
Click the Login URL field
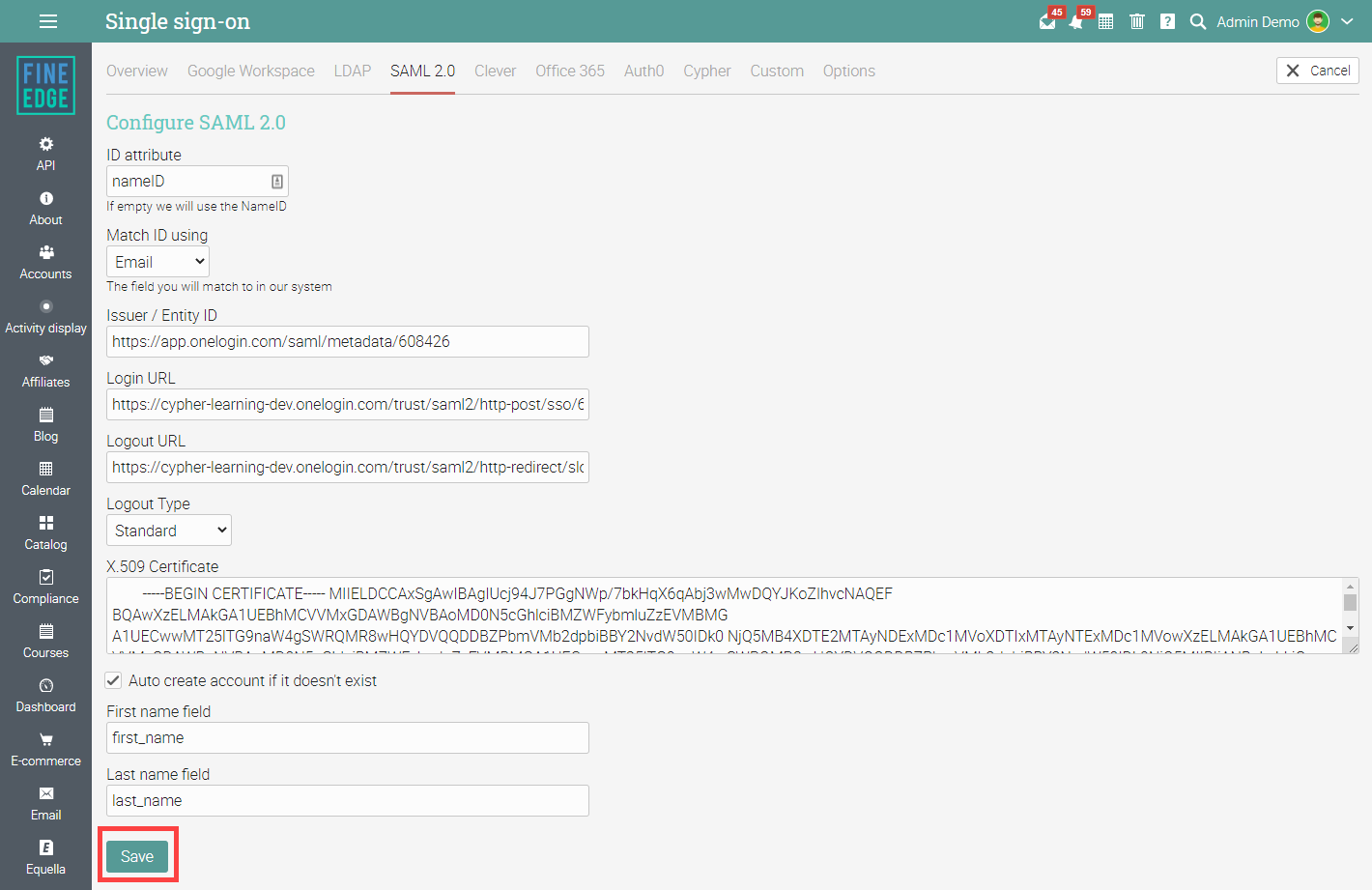tap(348, 404)
